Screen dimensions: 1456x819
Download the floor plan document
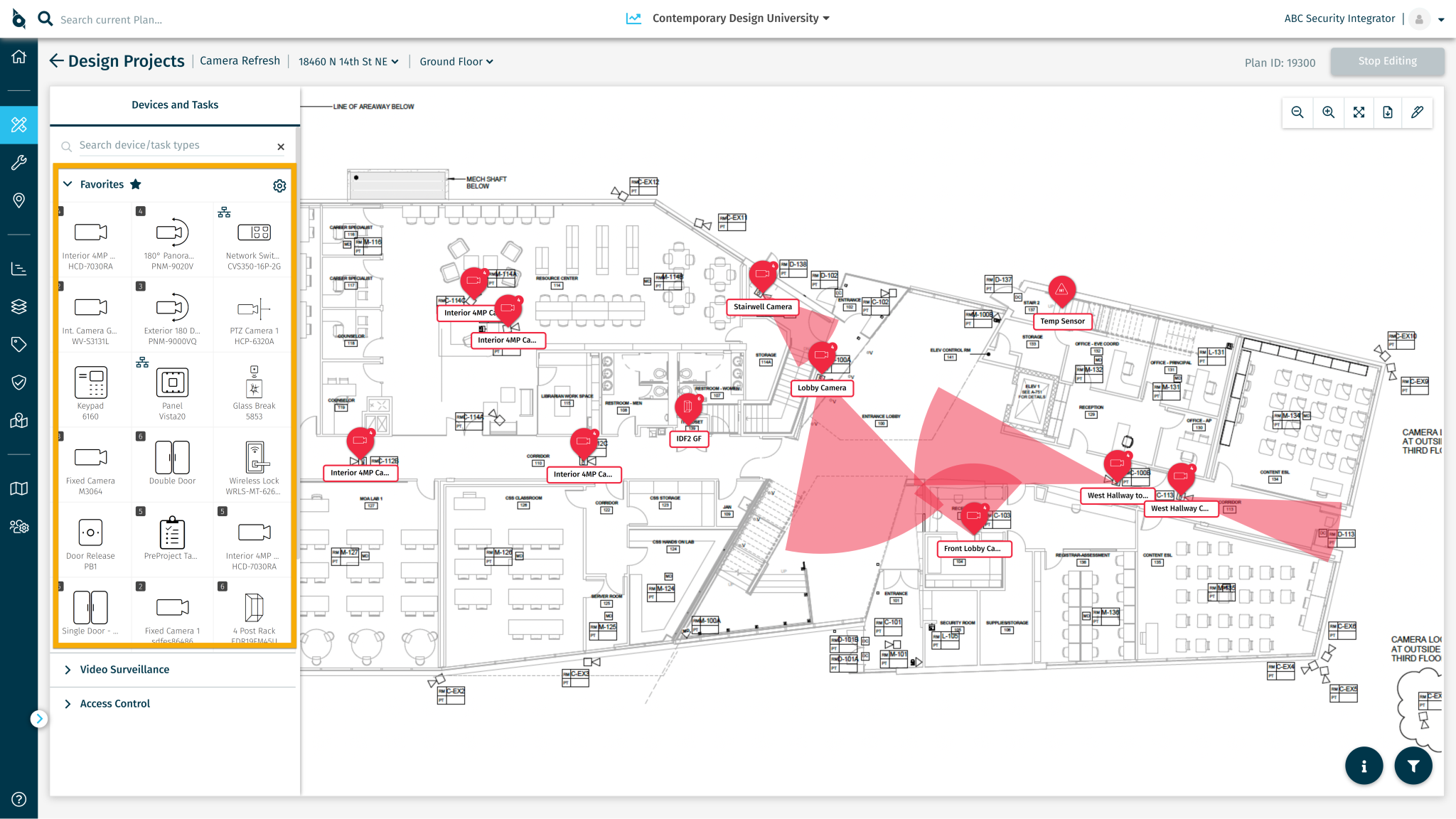[1388, 112]
